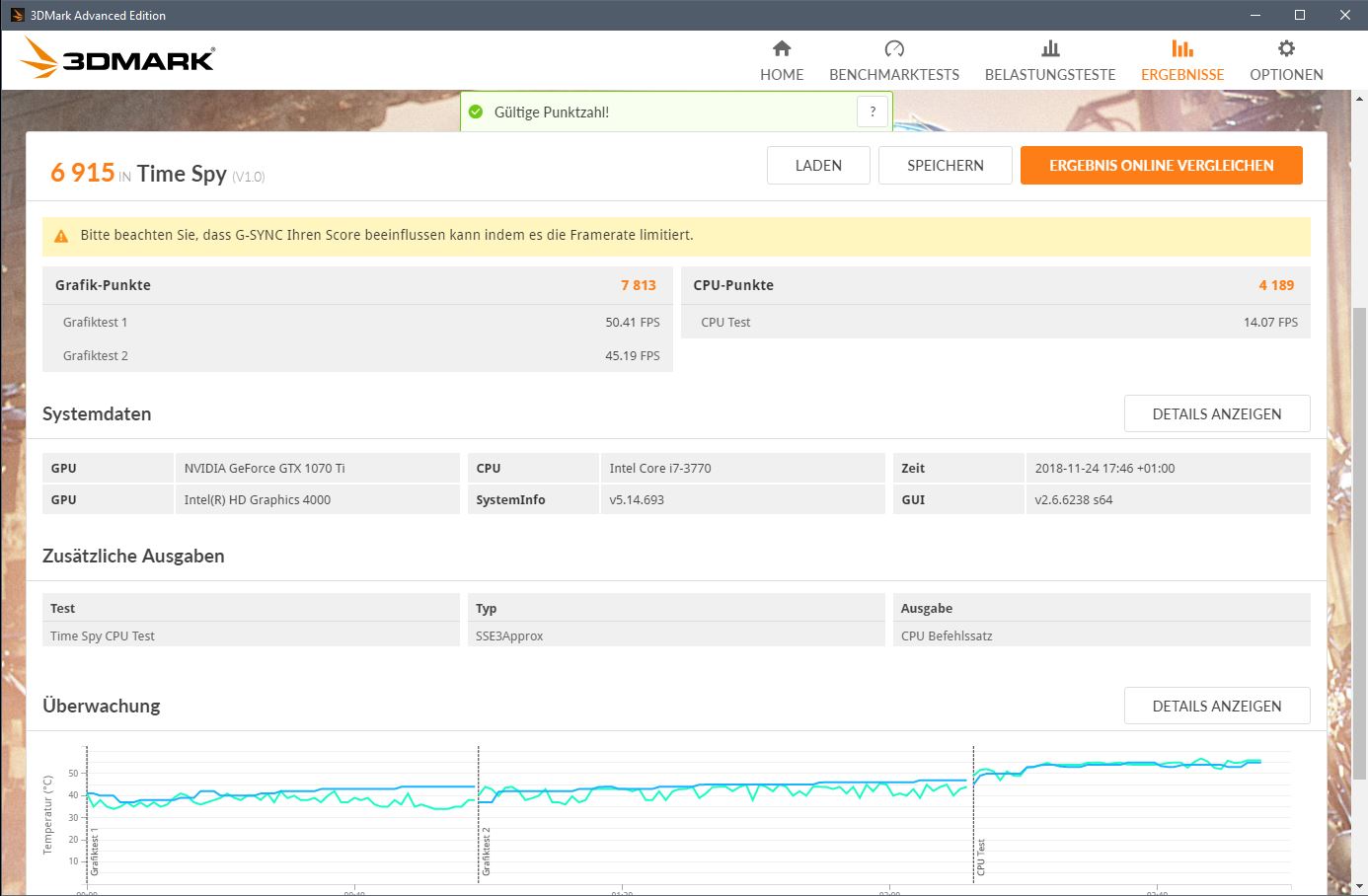Click GUI version v2.6.6238 s64
Viewport: 1368px width, 896px height.
pyautogui.click(x=1168, y=500)
